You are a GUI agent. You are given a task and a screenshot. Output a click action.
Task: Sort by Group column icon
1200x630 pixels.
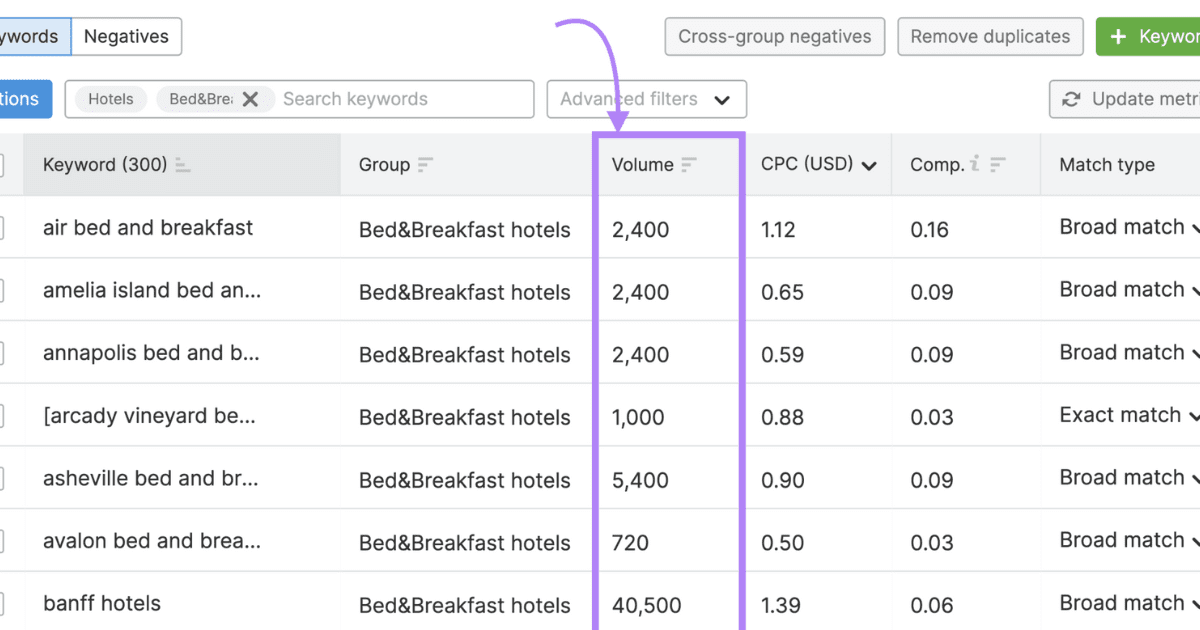pyautogui.click(x=426, y=165)
